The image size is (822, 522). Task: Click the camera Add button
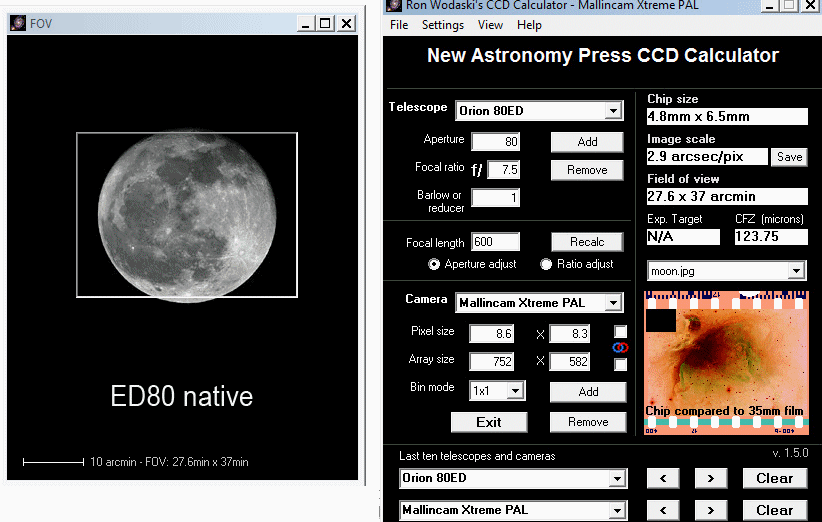click(588, 392)
